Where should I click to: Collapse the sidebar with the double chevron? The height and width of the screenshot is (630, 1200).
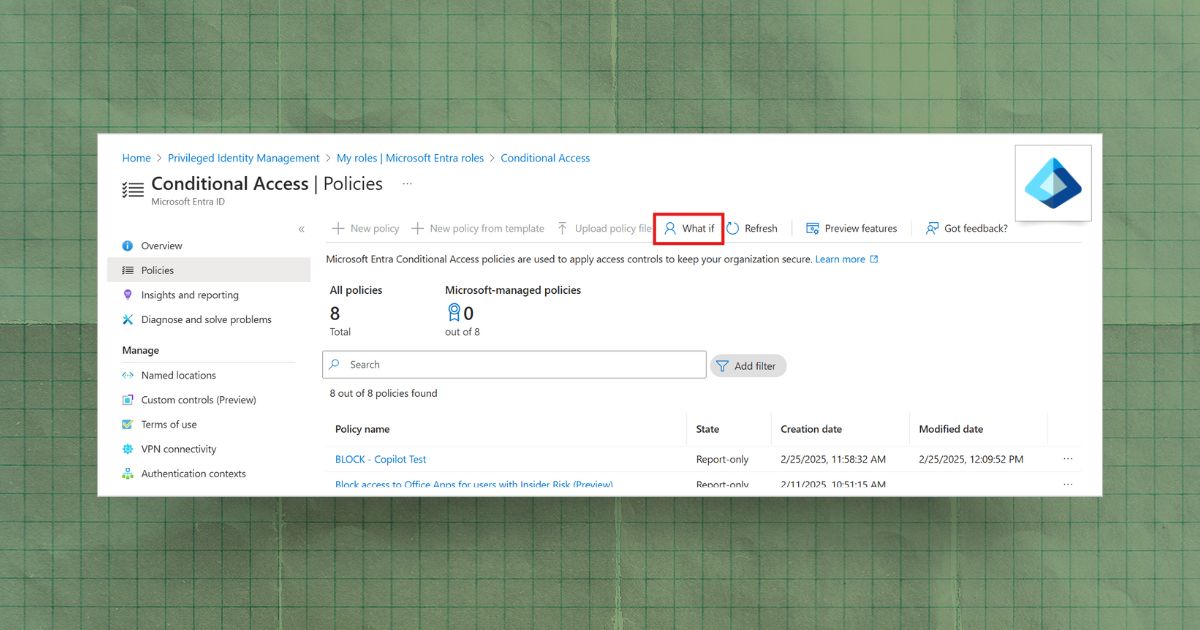coord(301,229)
